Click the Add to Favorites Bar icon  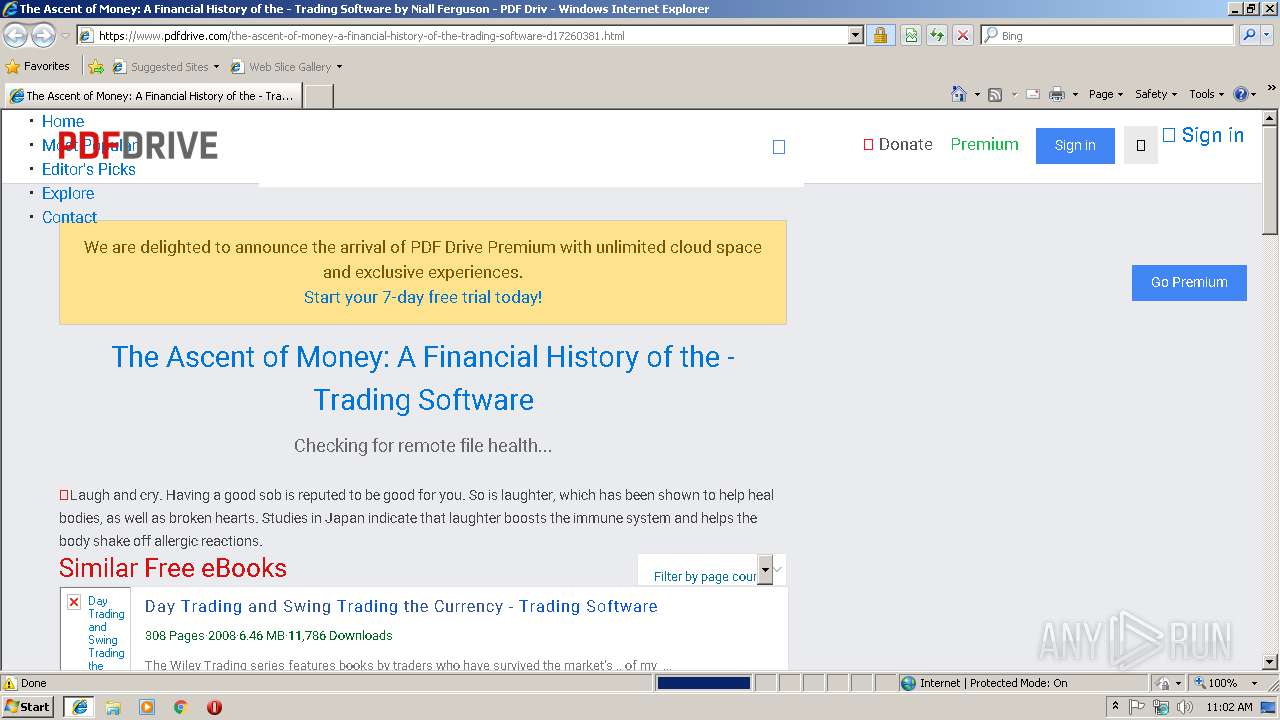coord(96,67)
